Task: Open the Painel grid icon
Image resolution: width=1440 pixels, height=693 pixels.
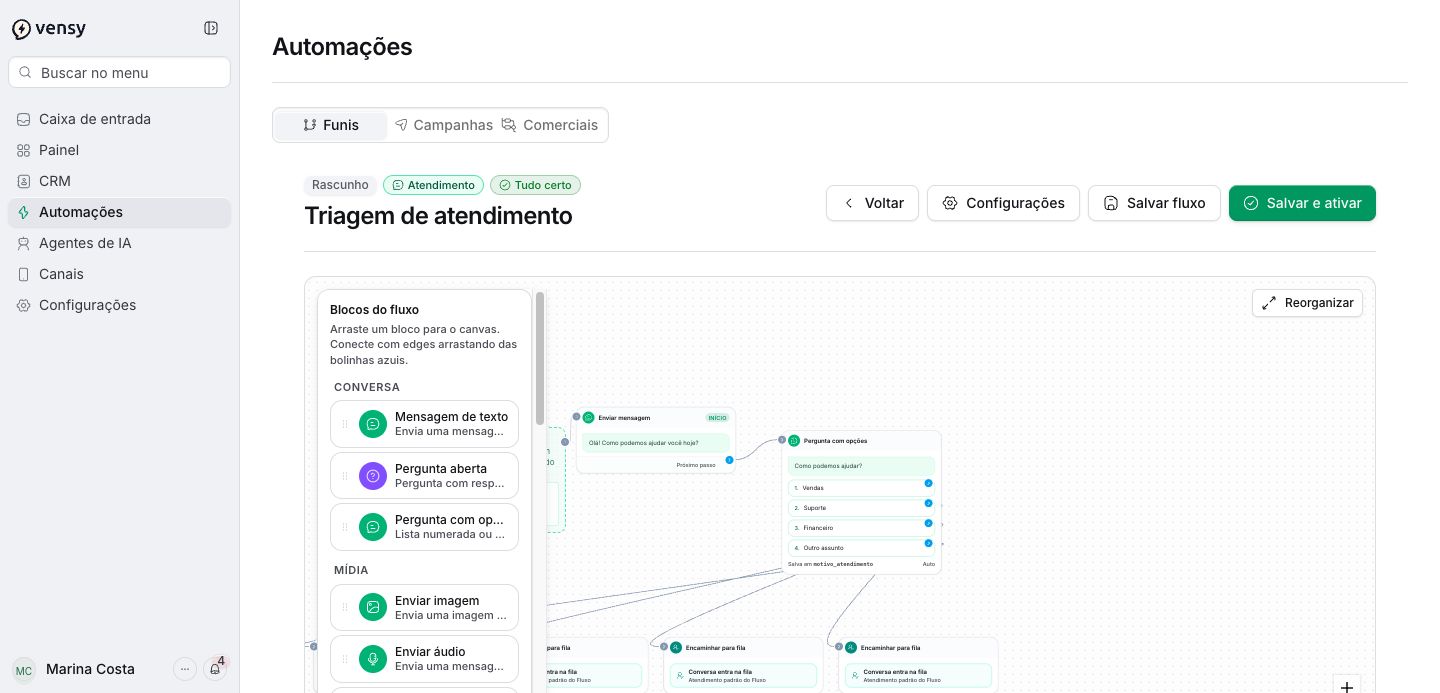Action: [x=23, y=150]
